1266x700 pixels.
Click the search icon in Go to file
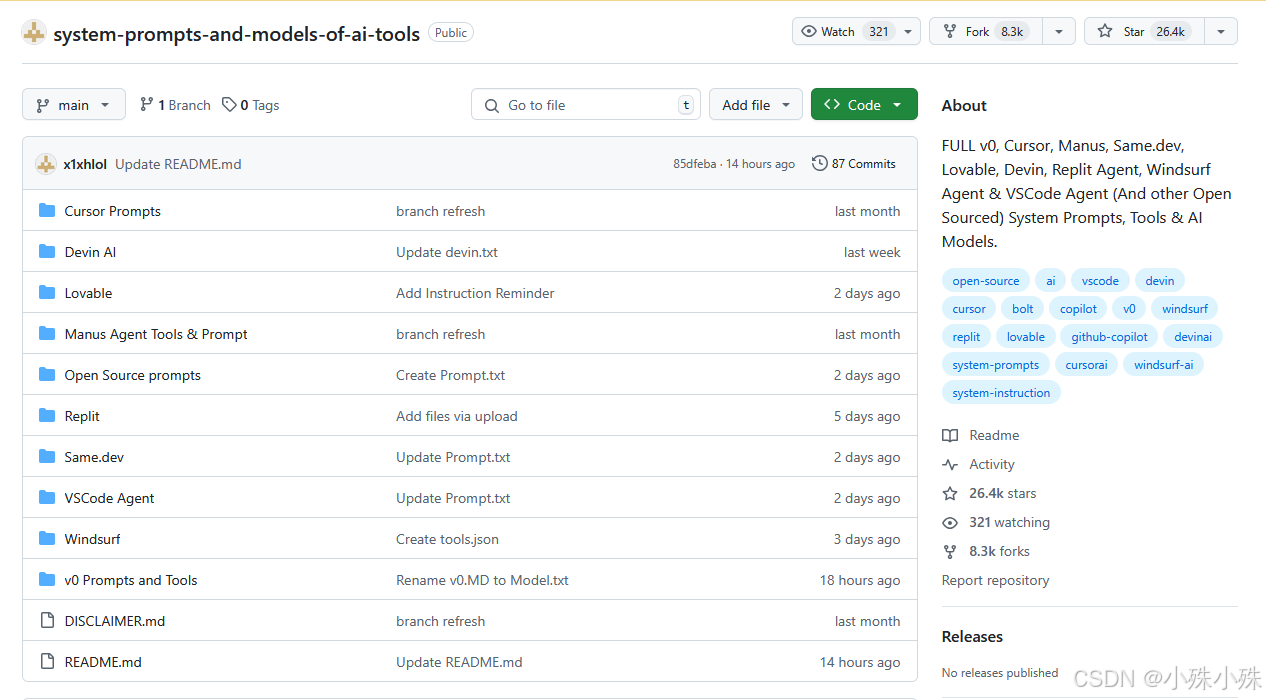[x=491, y=105]
